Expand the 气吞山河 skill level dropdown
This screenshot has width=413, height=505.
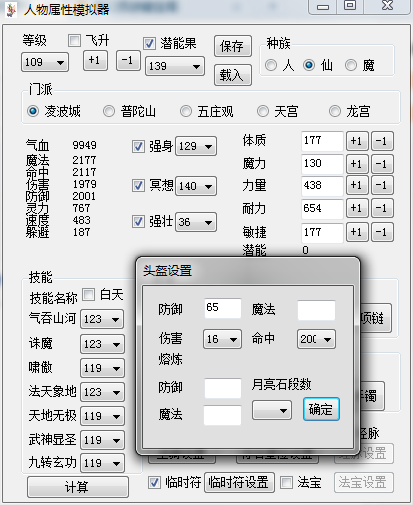coord(102,319)
